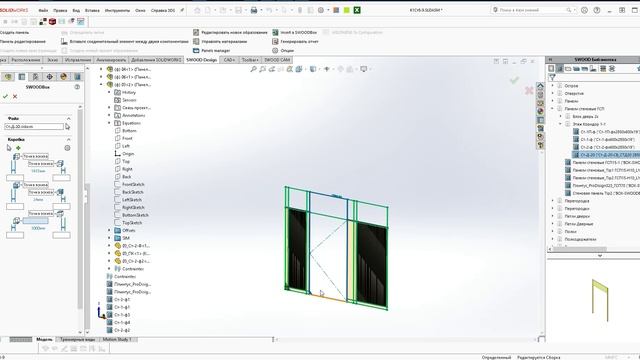This screenshot has width=640, height=360.
Task: Click the red cancel X in the viewport corner
Action: point(529,90)
